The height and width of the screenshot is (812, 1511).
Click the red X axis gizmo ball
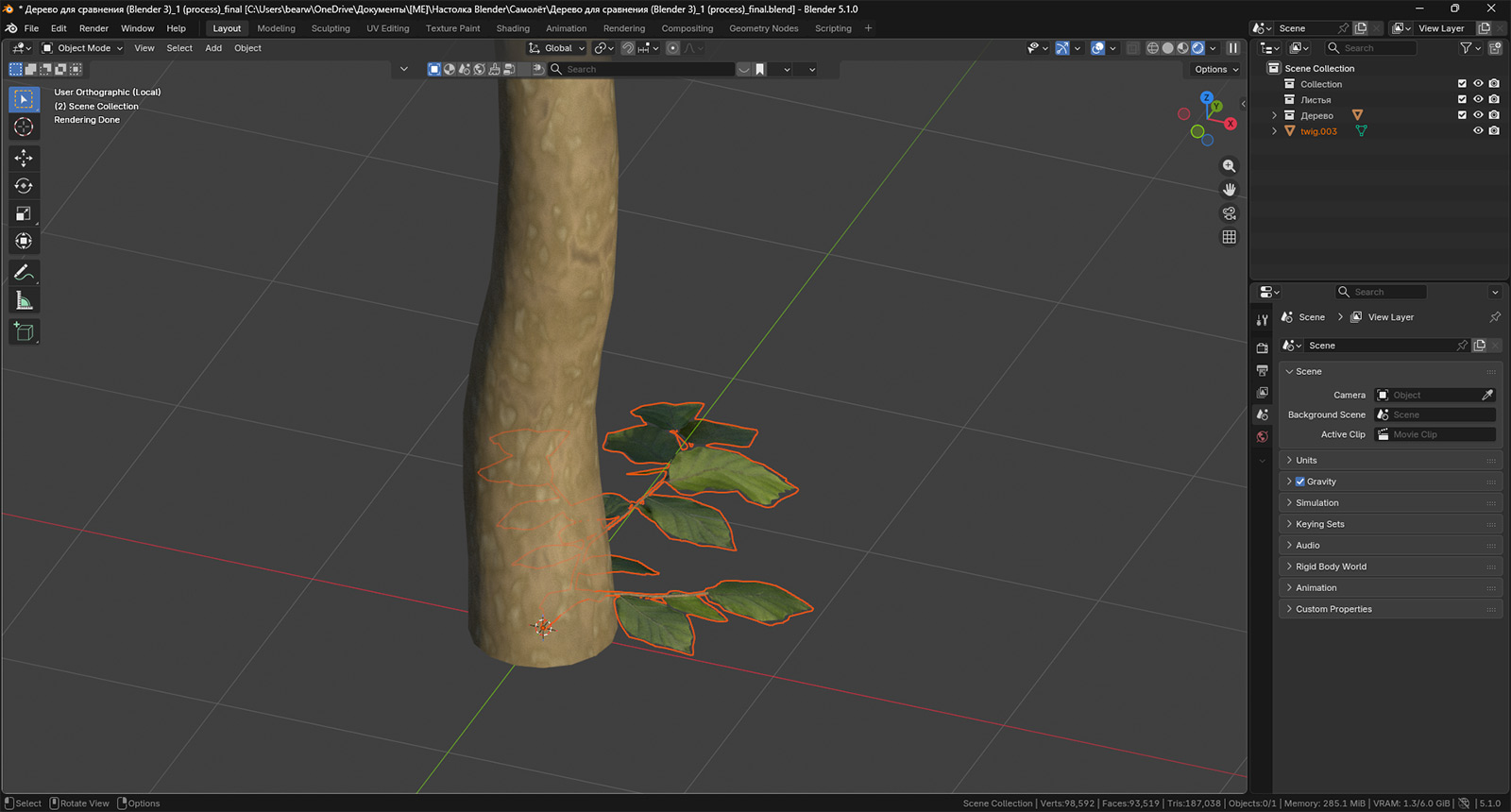coord(1231,124)
